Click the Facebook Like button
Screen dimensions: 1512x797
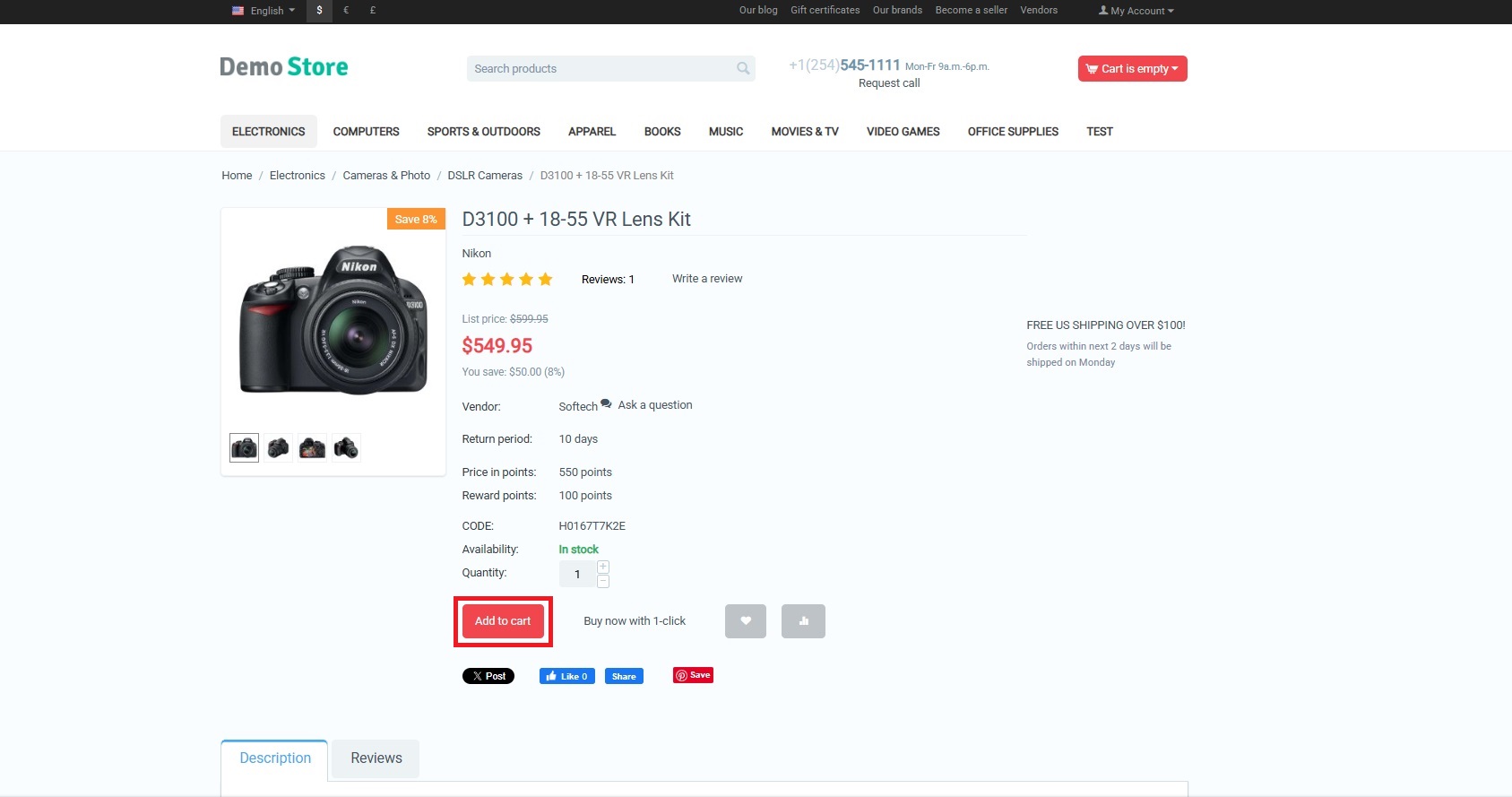click(566, 676)
